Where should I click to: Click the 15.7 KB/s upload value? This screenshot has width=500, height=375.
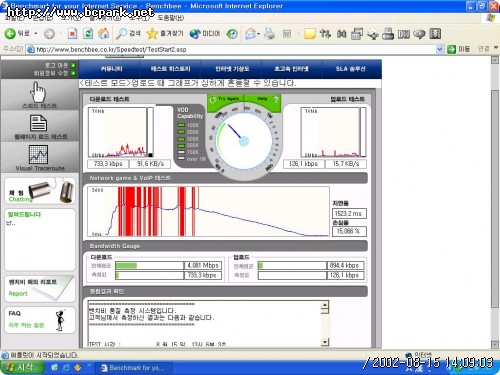(346, 164)
